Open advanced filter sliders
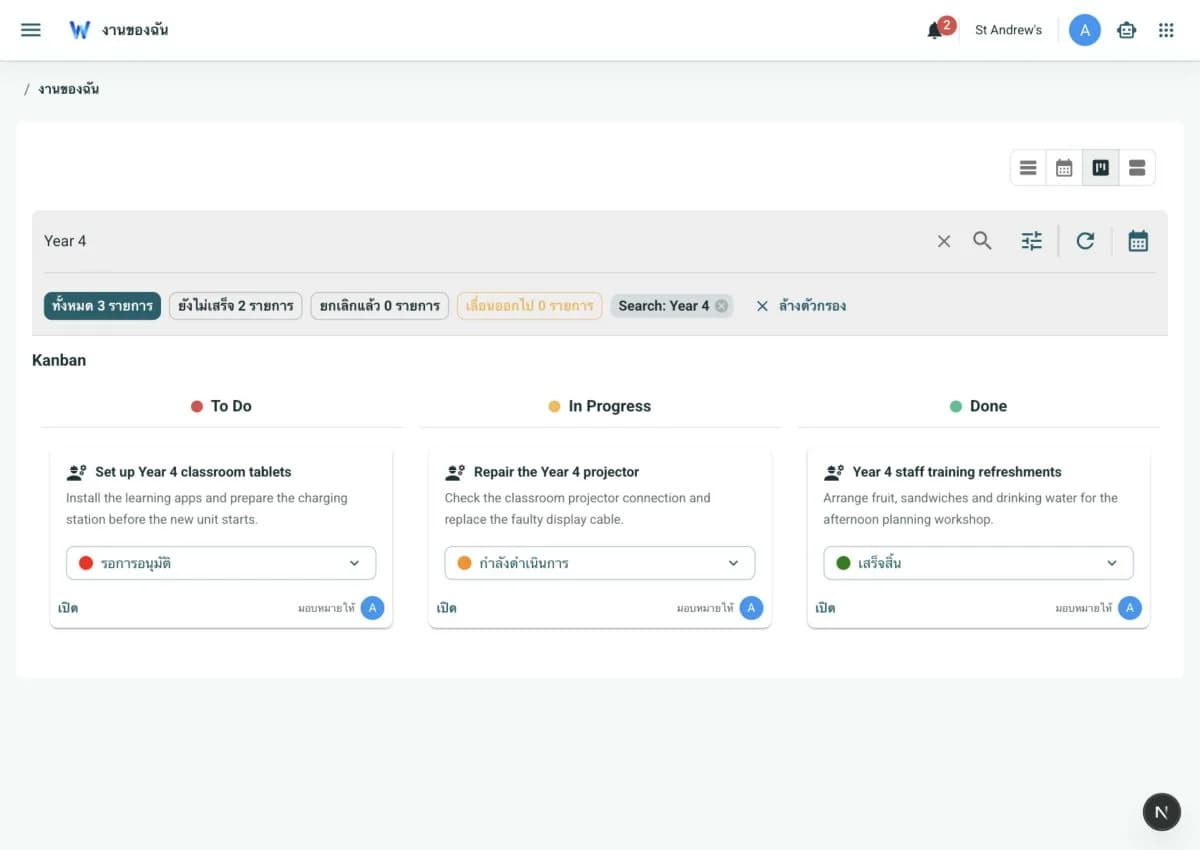 pos(1032,241)
